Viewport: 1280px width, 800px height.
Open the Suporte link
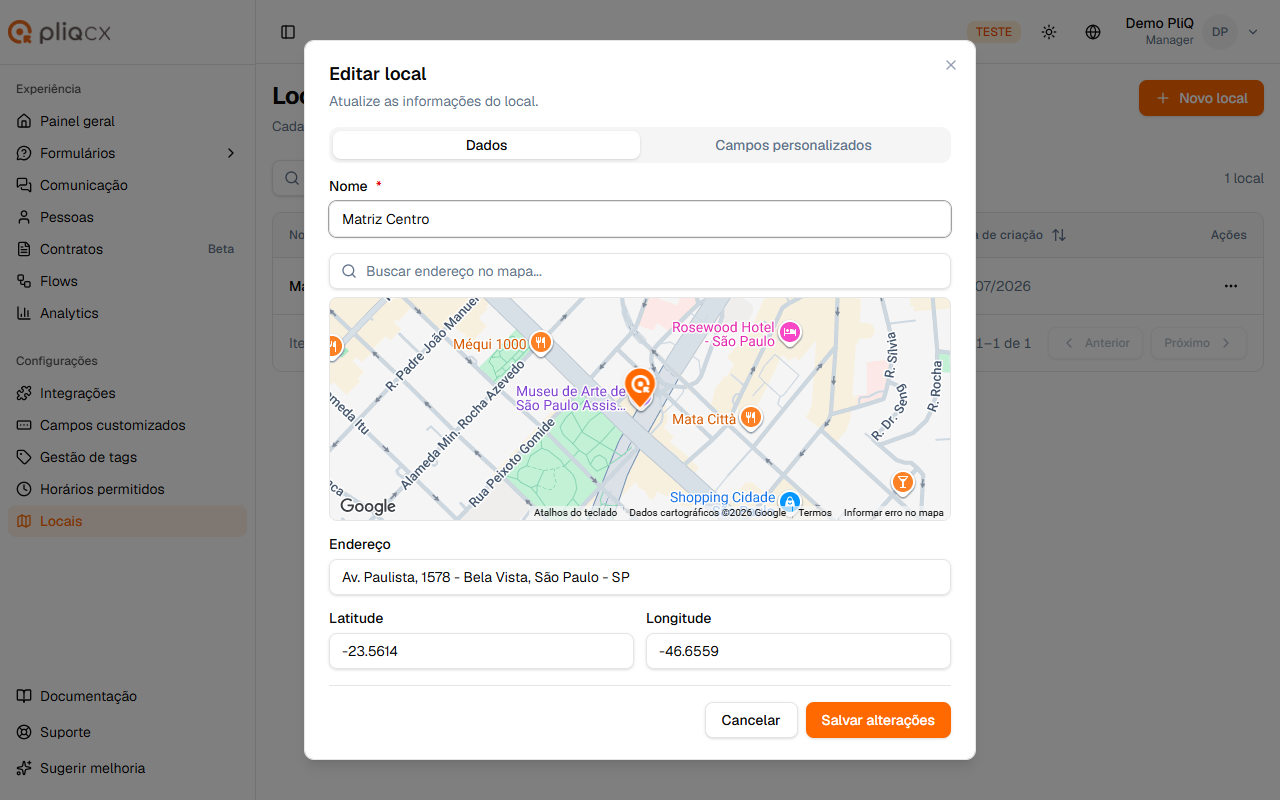tap(127, 732)
